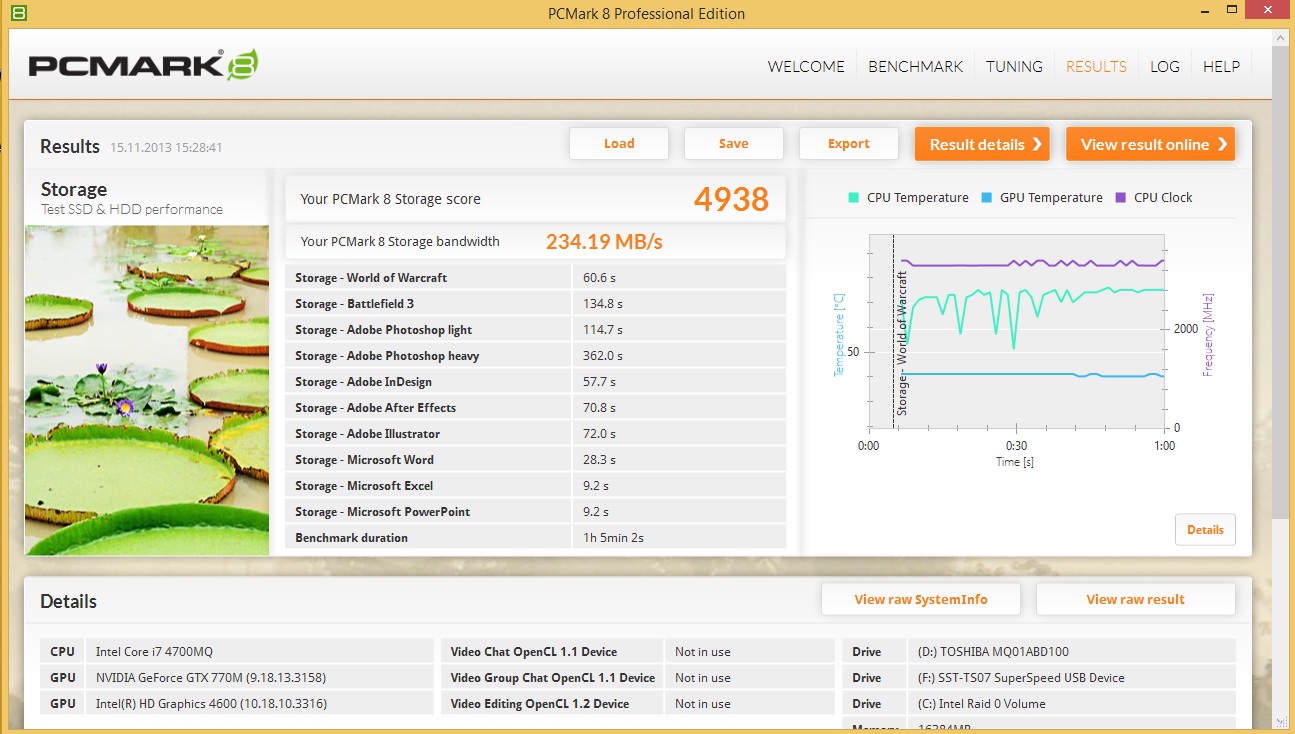The height and width of the screenshot is (734, 1295).
Task: Click the Save result button
Action: pos(733,144)
